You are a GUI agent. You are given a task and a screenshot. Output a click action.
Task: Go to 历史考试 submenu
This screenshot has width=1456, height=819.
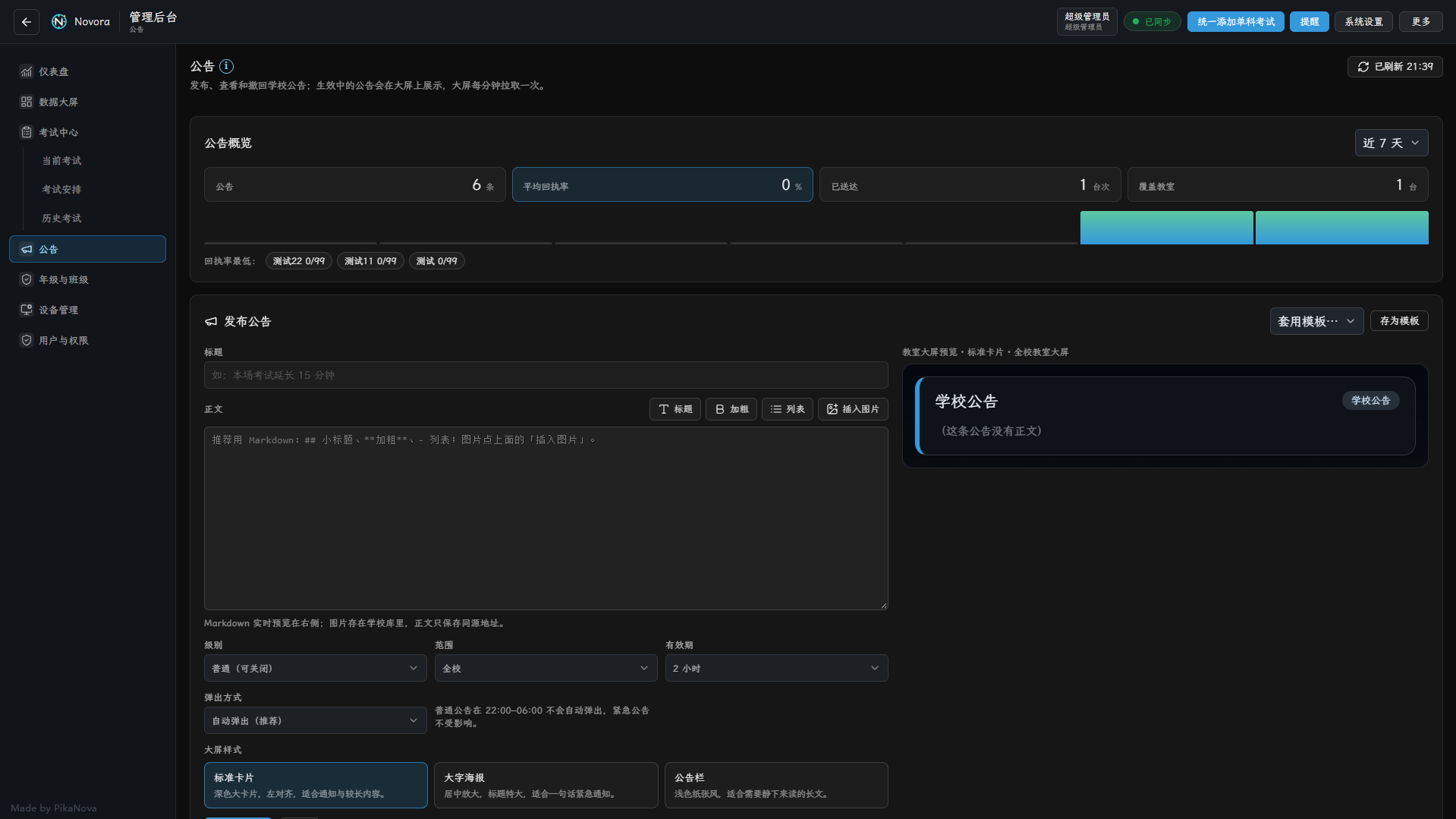point(61,219)
